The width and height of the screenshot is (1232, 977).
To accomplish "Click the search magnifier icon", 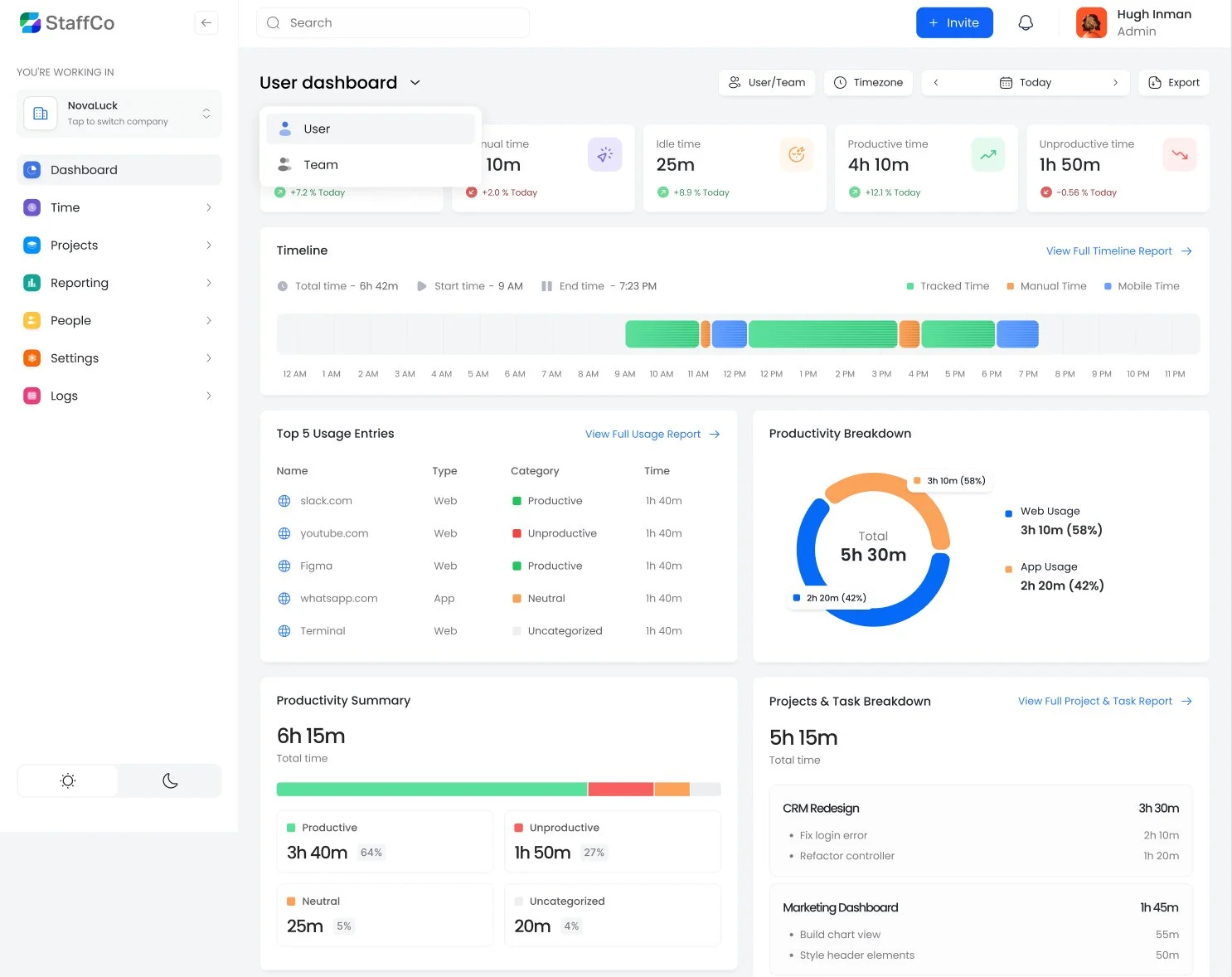I will pos(273,22).
